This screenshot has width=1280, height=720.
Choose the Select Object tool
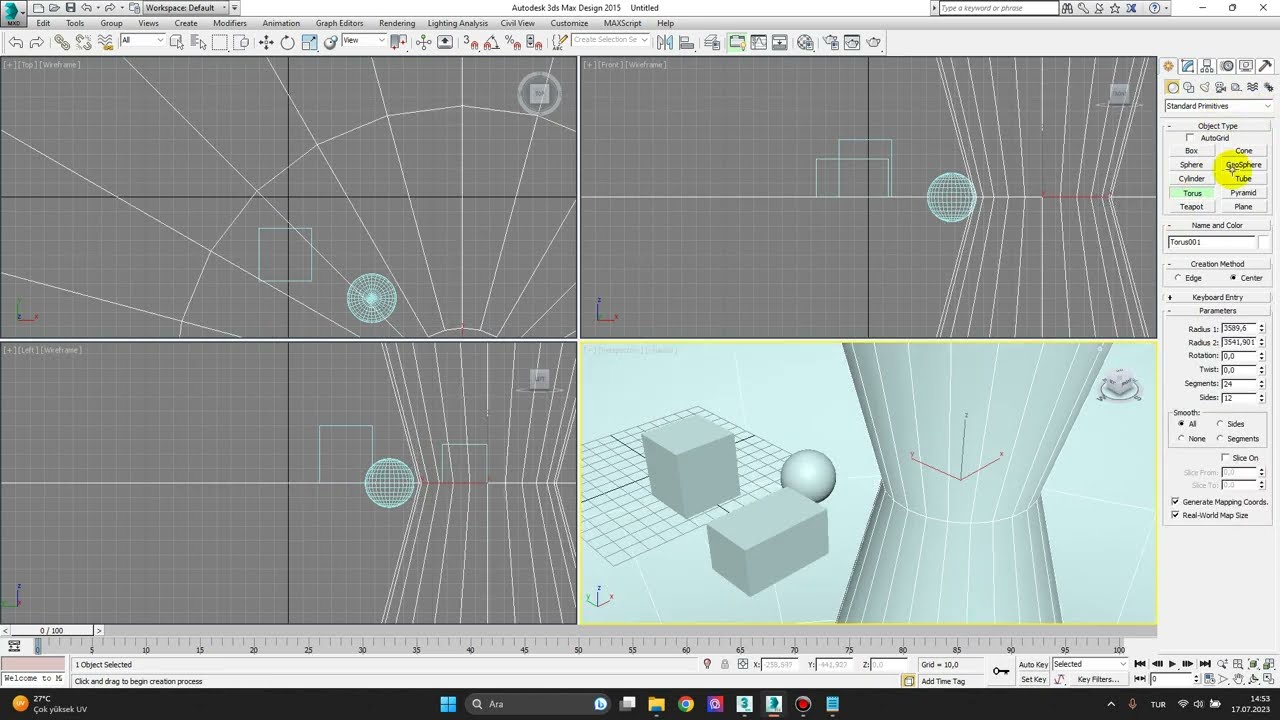177,42
